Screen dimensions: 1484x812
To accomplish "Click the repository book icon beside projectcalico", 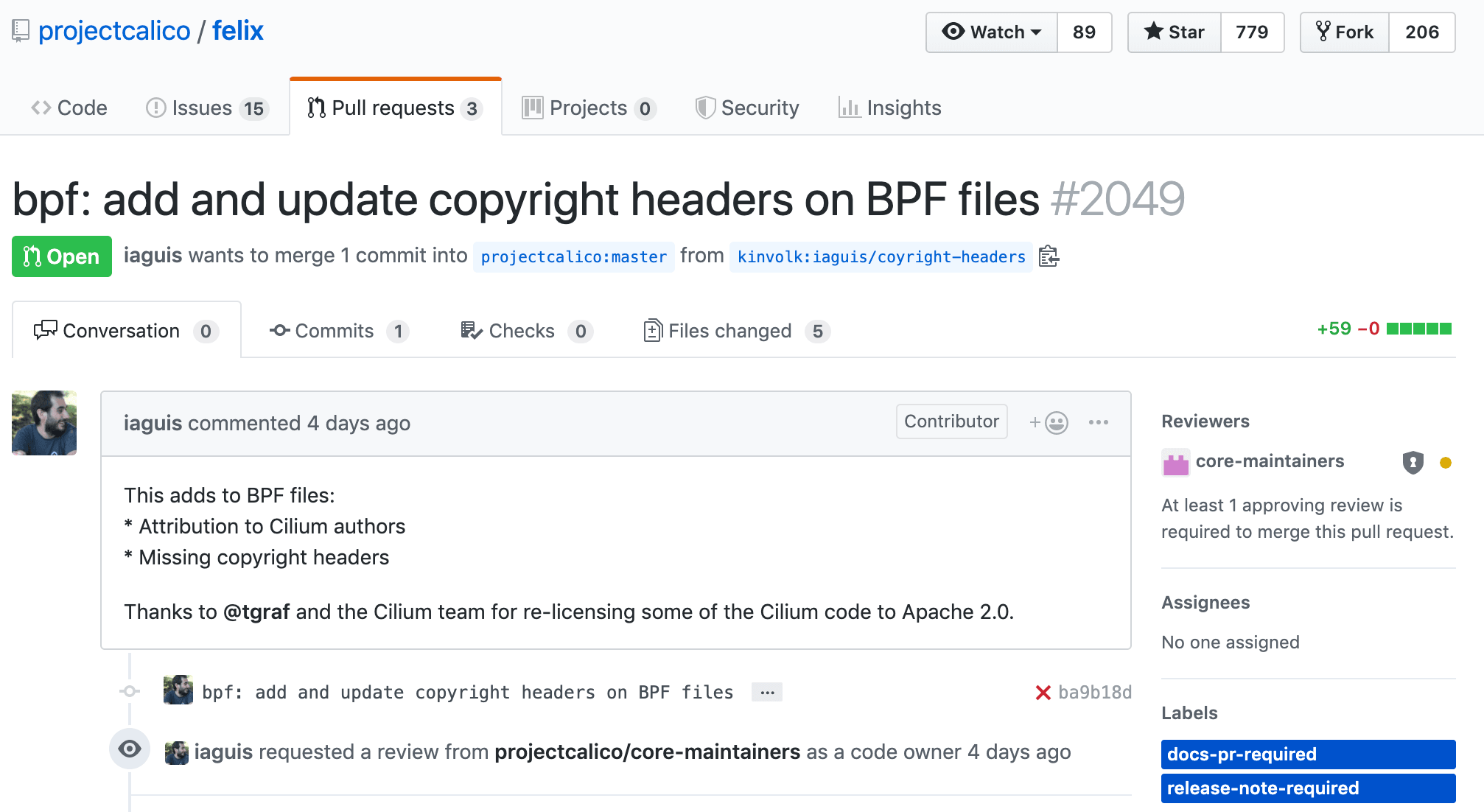I will 21,31.
